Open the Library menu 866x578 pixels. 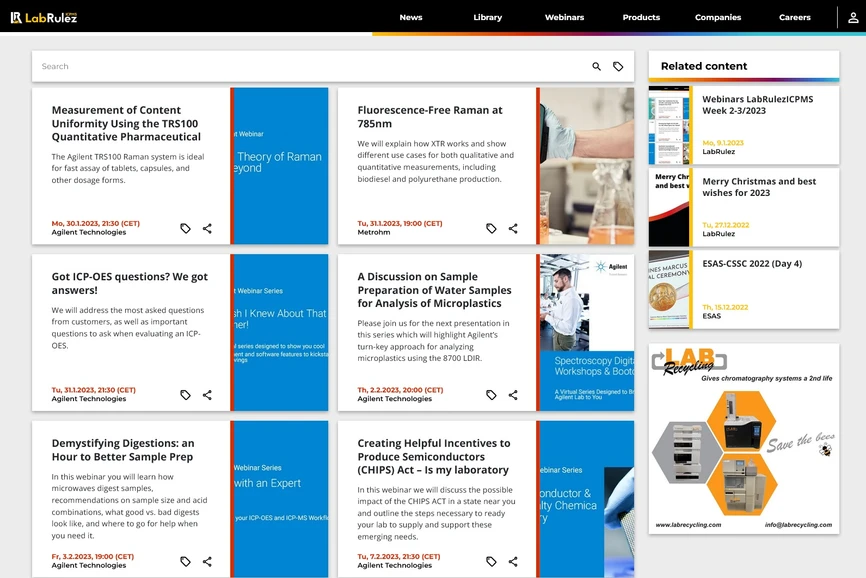click(488, 18)
